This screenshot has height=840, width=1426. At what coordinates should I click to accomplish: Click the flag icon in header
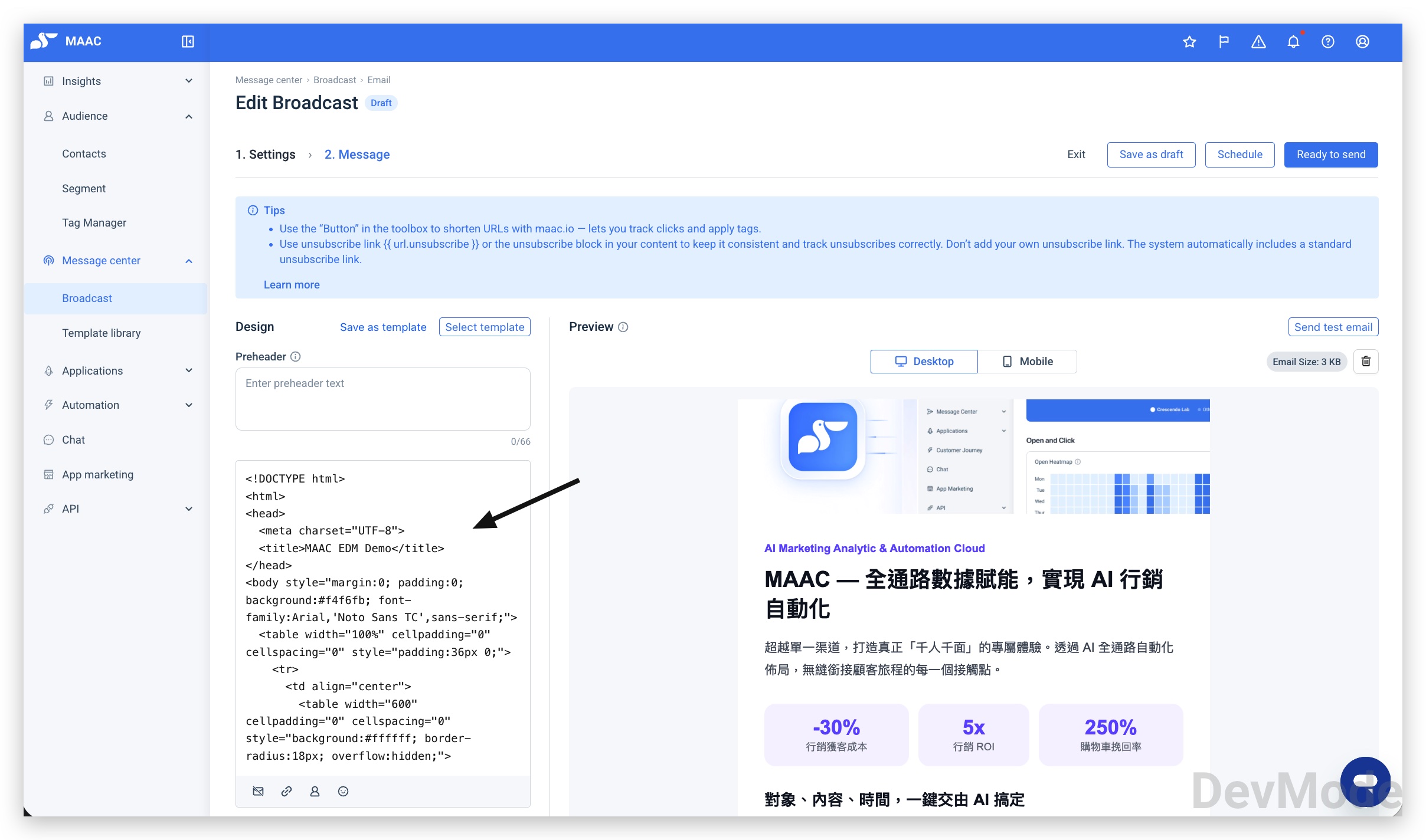[1224, 42]
